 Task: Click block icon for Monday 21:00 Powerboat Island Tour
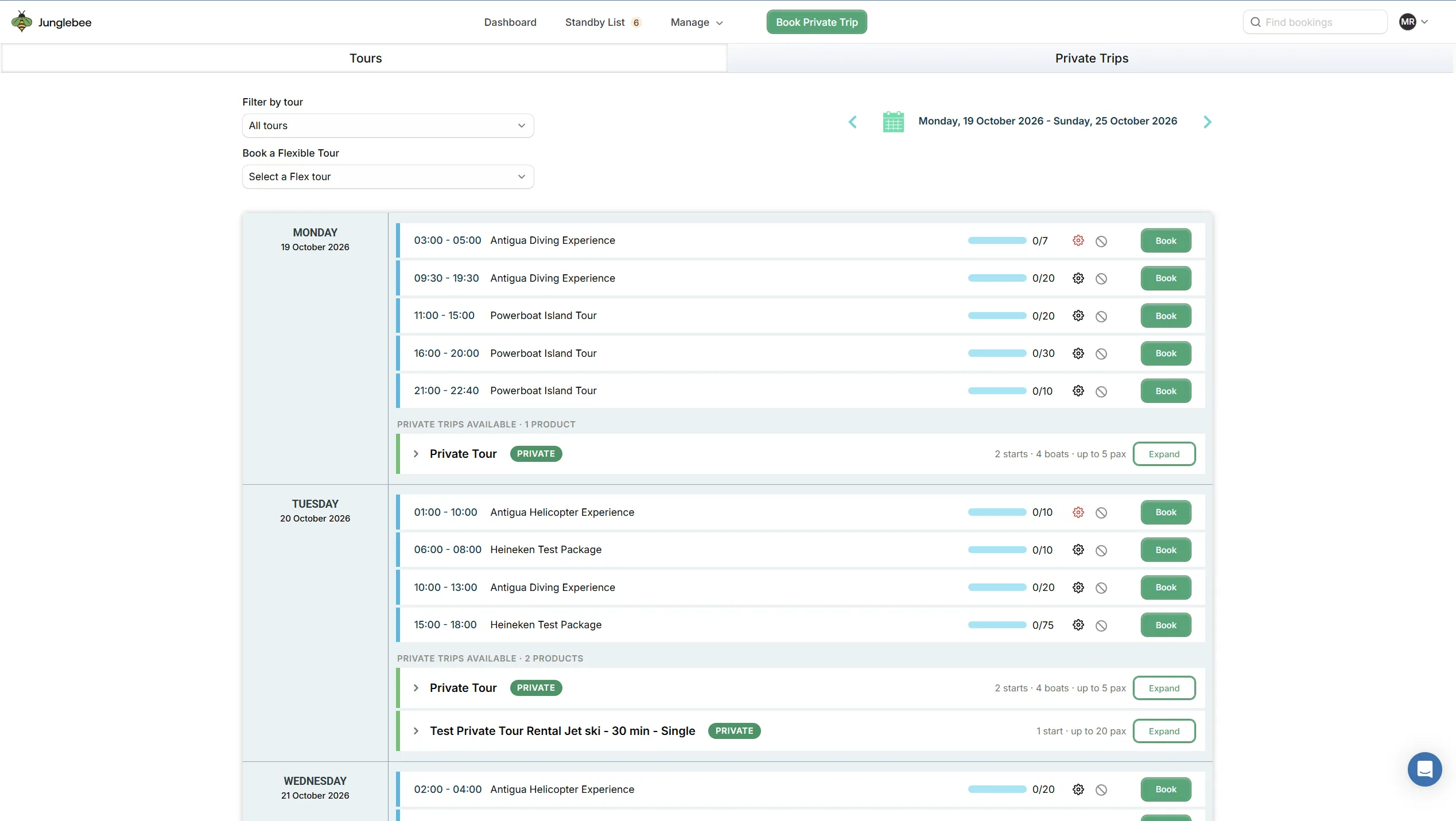[1101, 392]
